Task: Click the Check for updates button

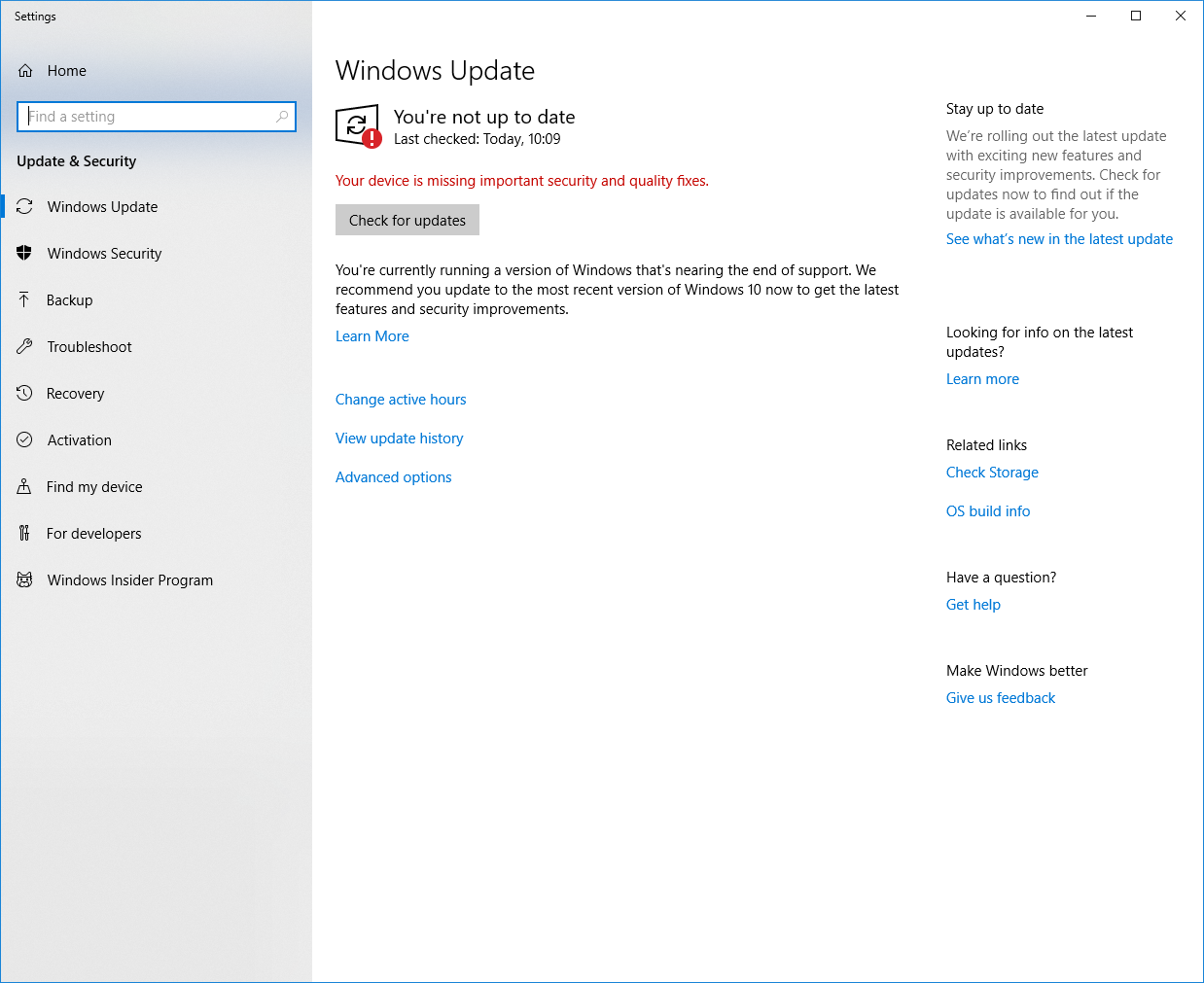Action: [407, 221]
